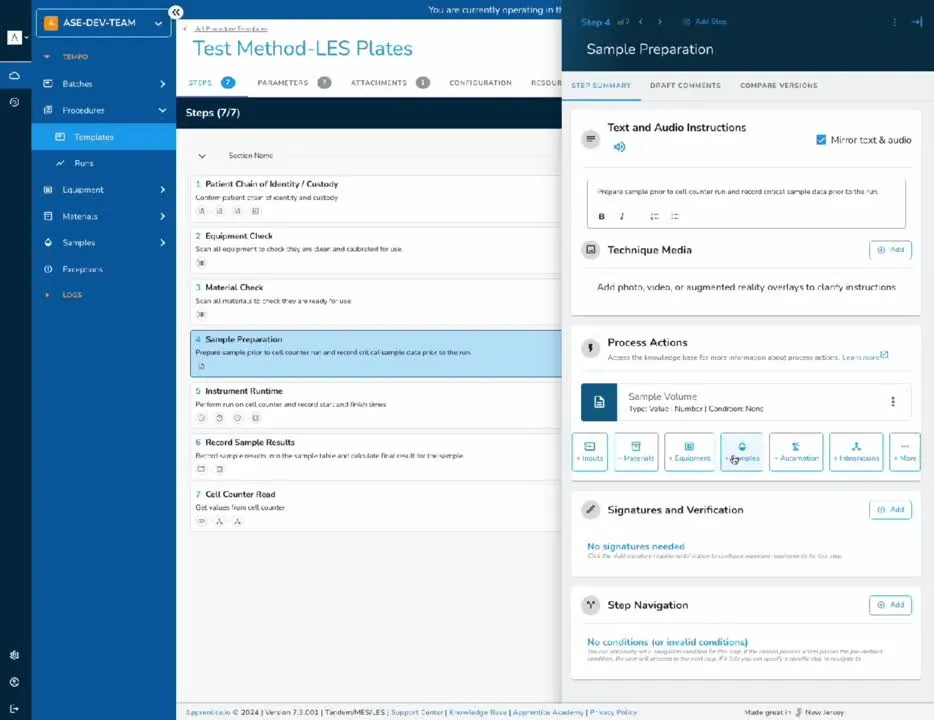Open the Learn more link under Process Actions
The width and height of the screenshot is (934, 720).
point(865,357)
